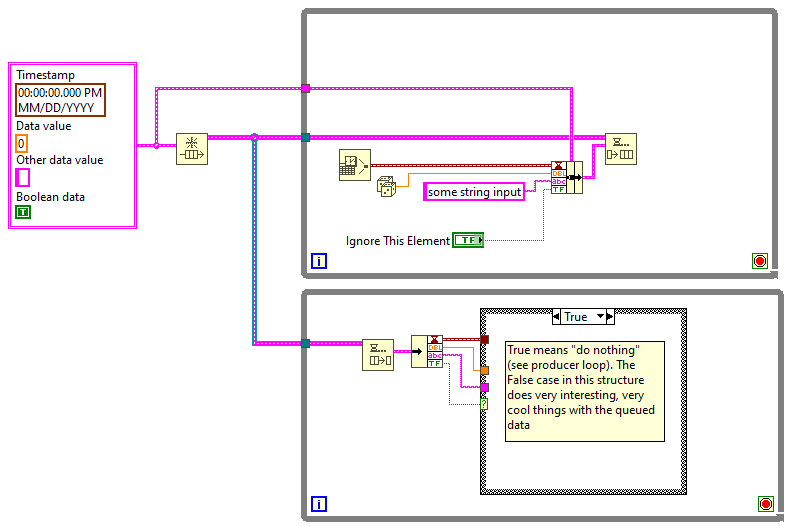Toggle the Ignore This Element boolean terminal
The height and width of the screenshot is (526, 793).
click(468, 240)
